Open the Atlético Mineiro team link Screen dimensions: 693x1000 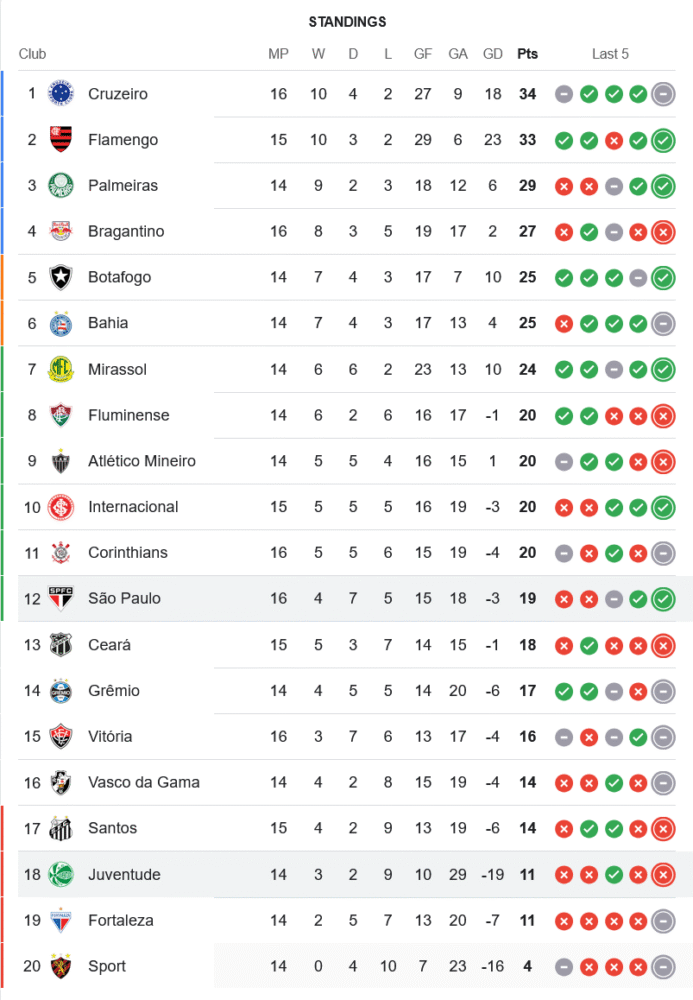(142, 461)
